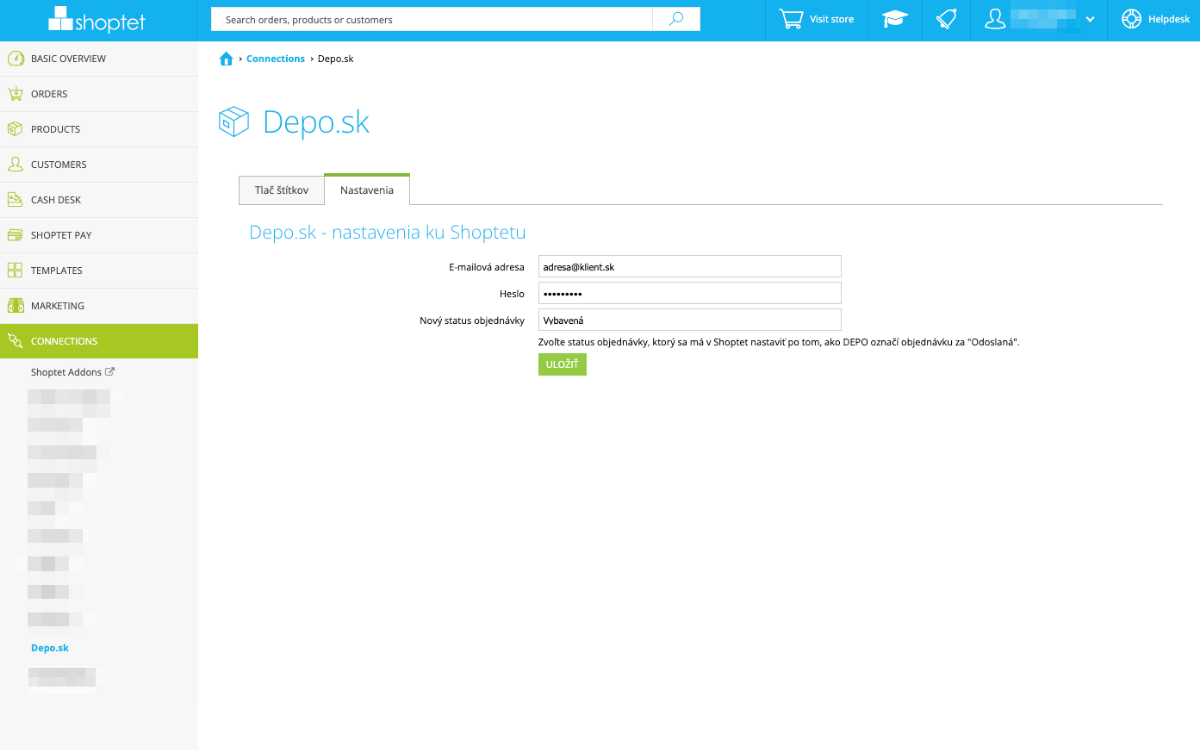Click the E-mailová adresa input field

pos(690,267)
